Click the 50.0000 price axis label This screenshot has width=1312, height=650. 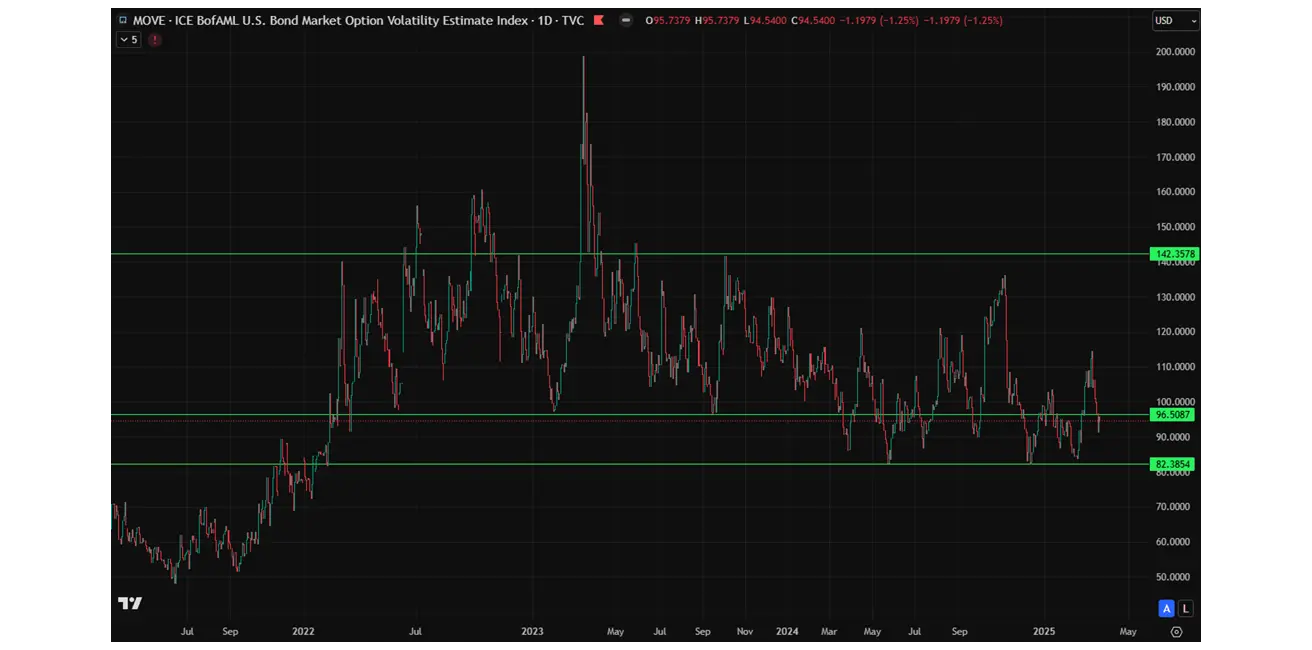tap(1174, 577)
